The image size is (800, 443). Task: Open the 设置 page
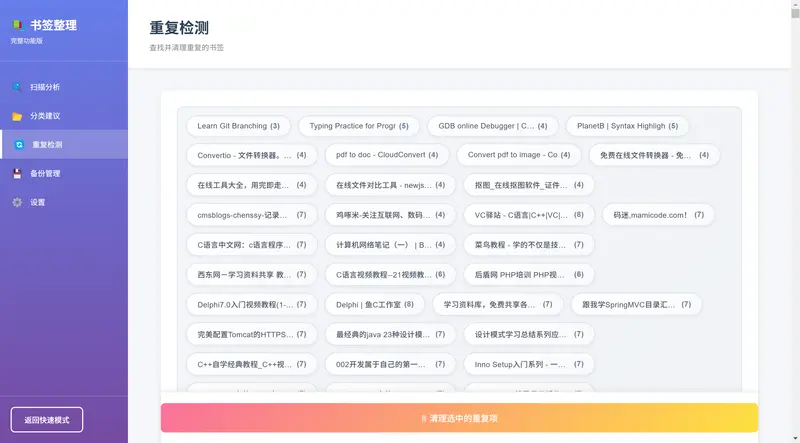pyautogui.click(x=64, y=202)
